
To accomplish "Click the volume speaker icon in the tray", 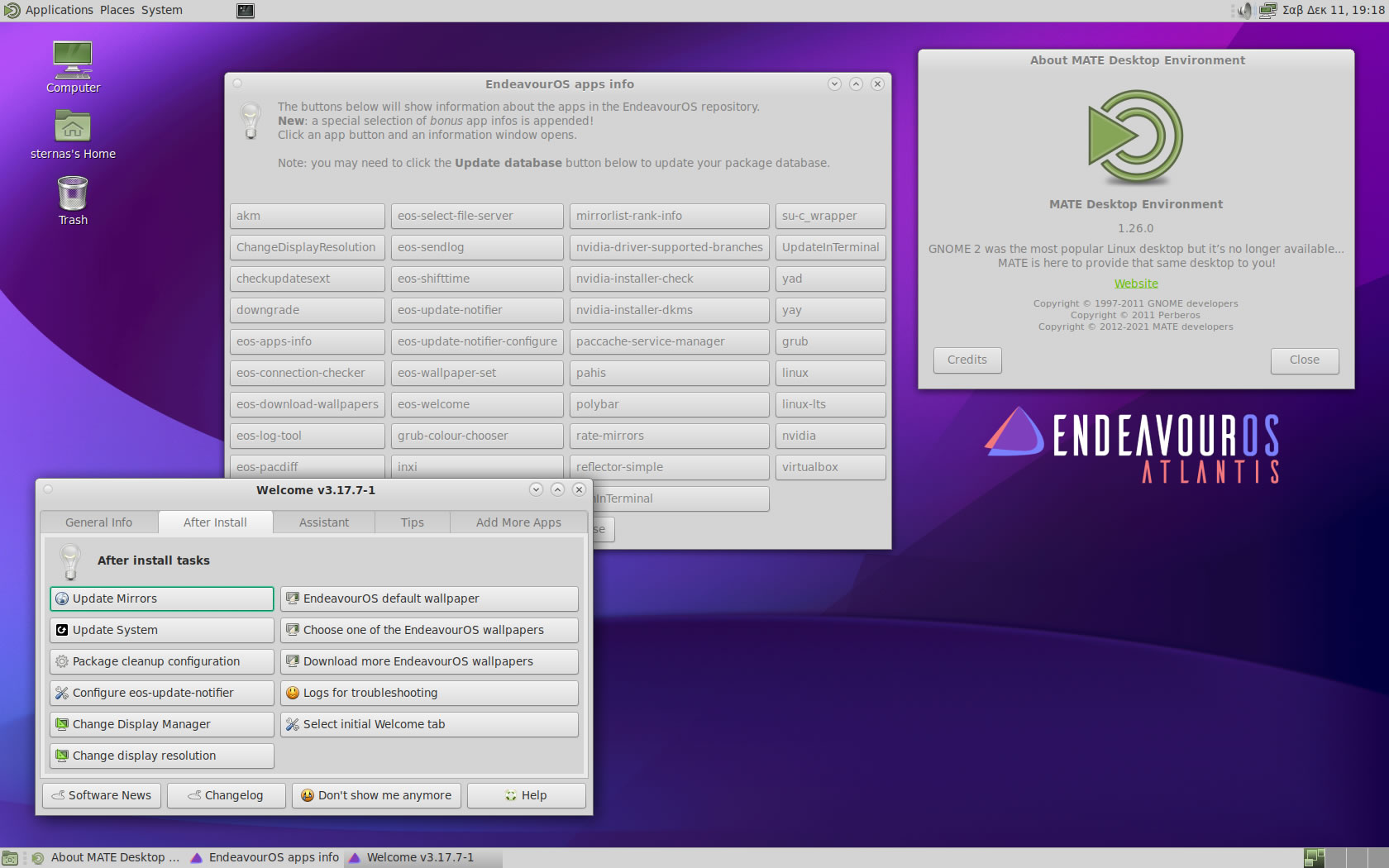I will pos(1244,11).
